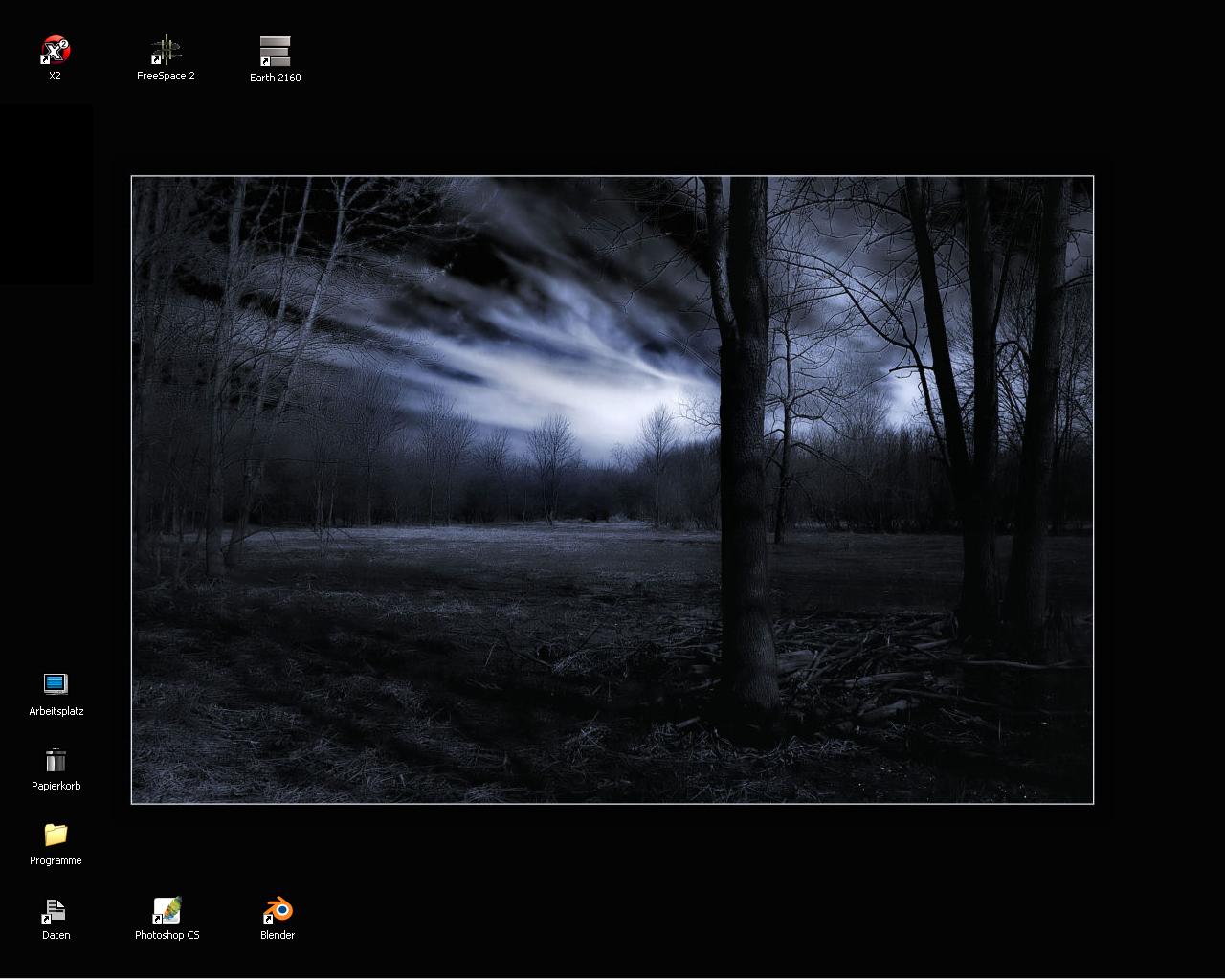
Task: Click the FreeSpace 2 desktop icon
Action: (x=166, y=50)
